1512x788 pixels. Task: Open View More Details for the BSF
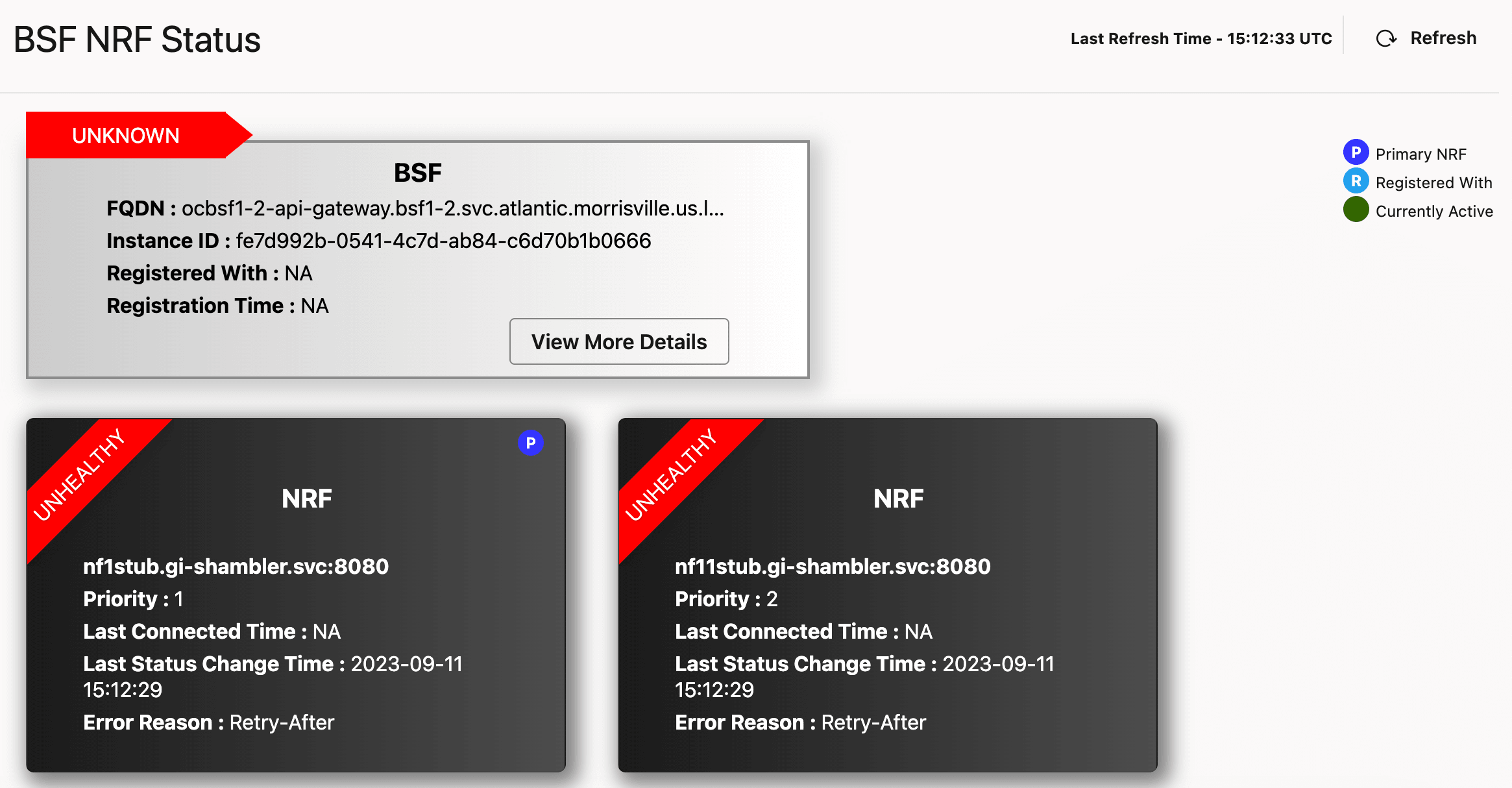618,341
